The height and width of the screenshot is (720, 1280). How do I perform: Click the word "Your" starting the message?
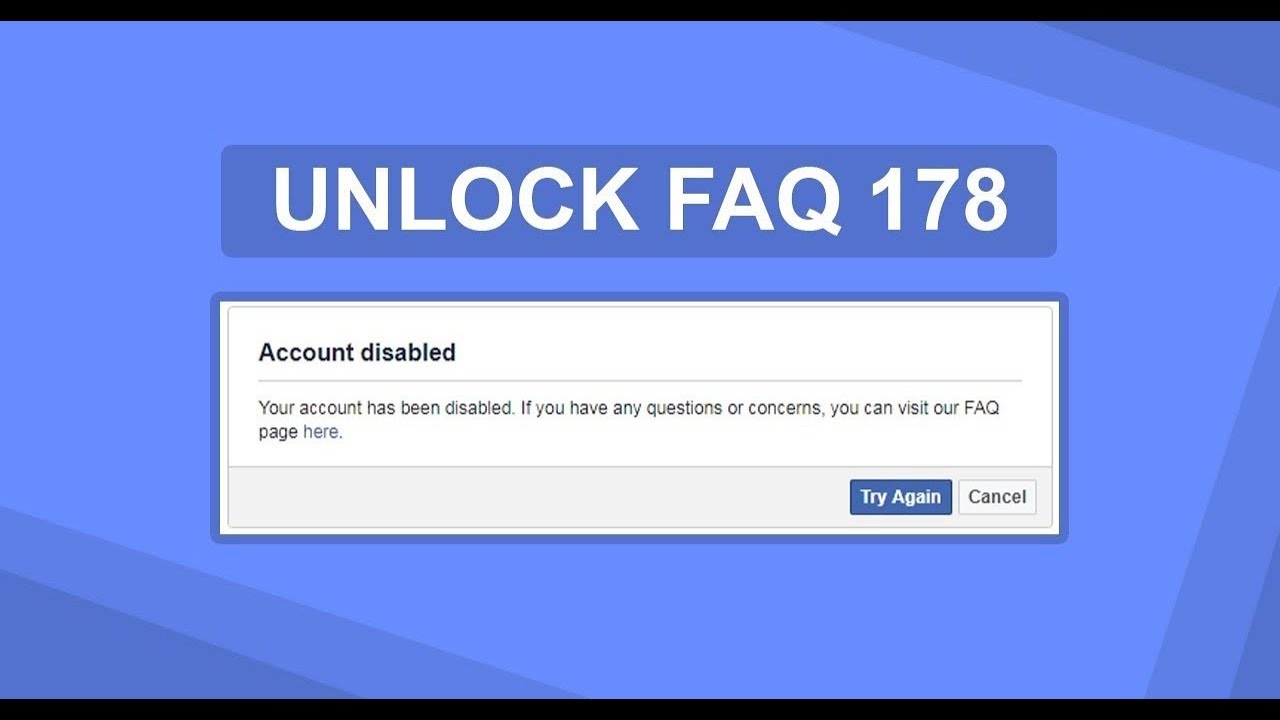pyautogui.click(x=276, y=409)
